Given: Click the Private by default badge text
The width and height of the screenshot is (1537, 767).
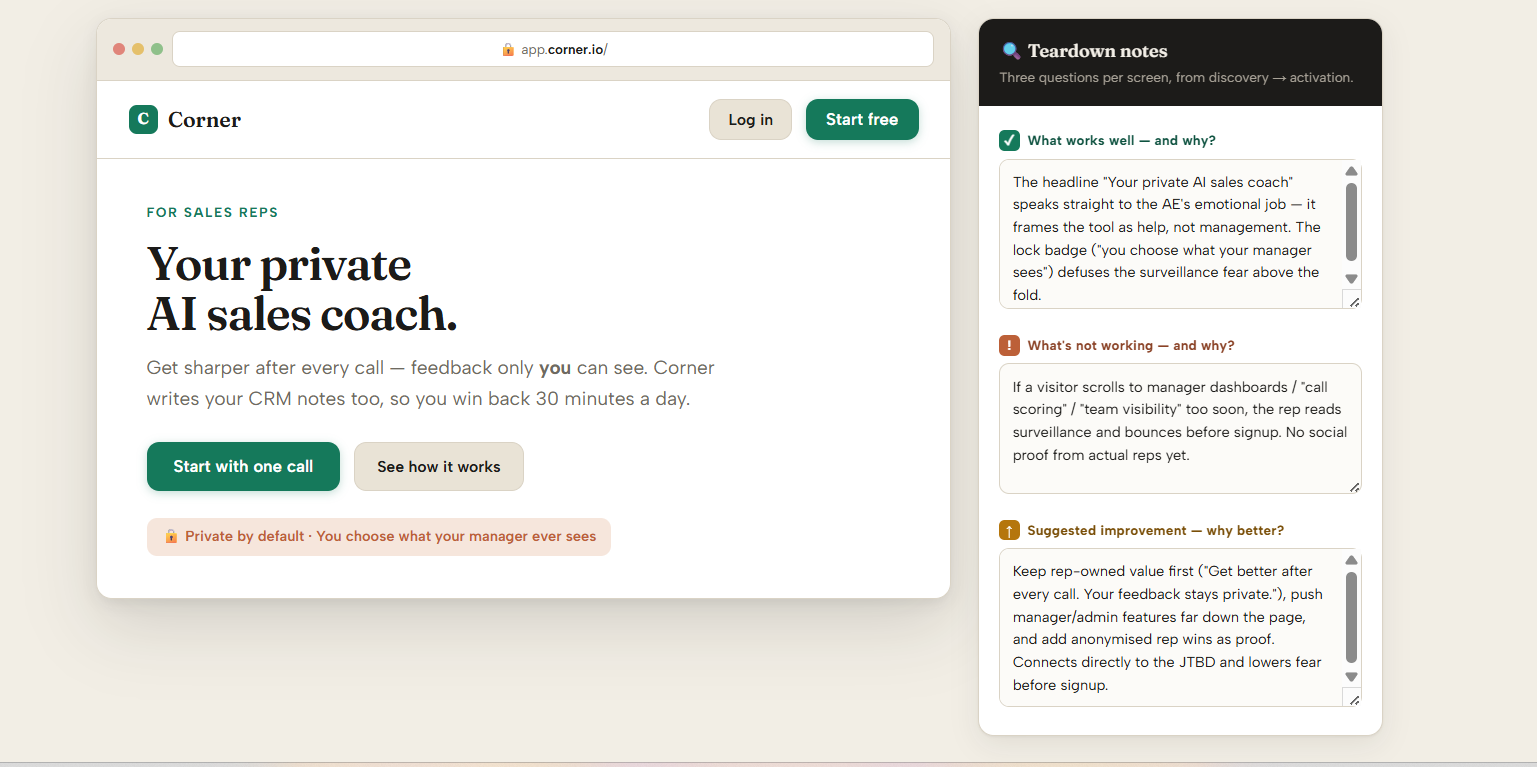Looking at the screenshot, I should 390,536.
